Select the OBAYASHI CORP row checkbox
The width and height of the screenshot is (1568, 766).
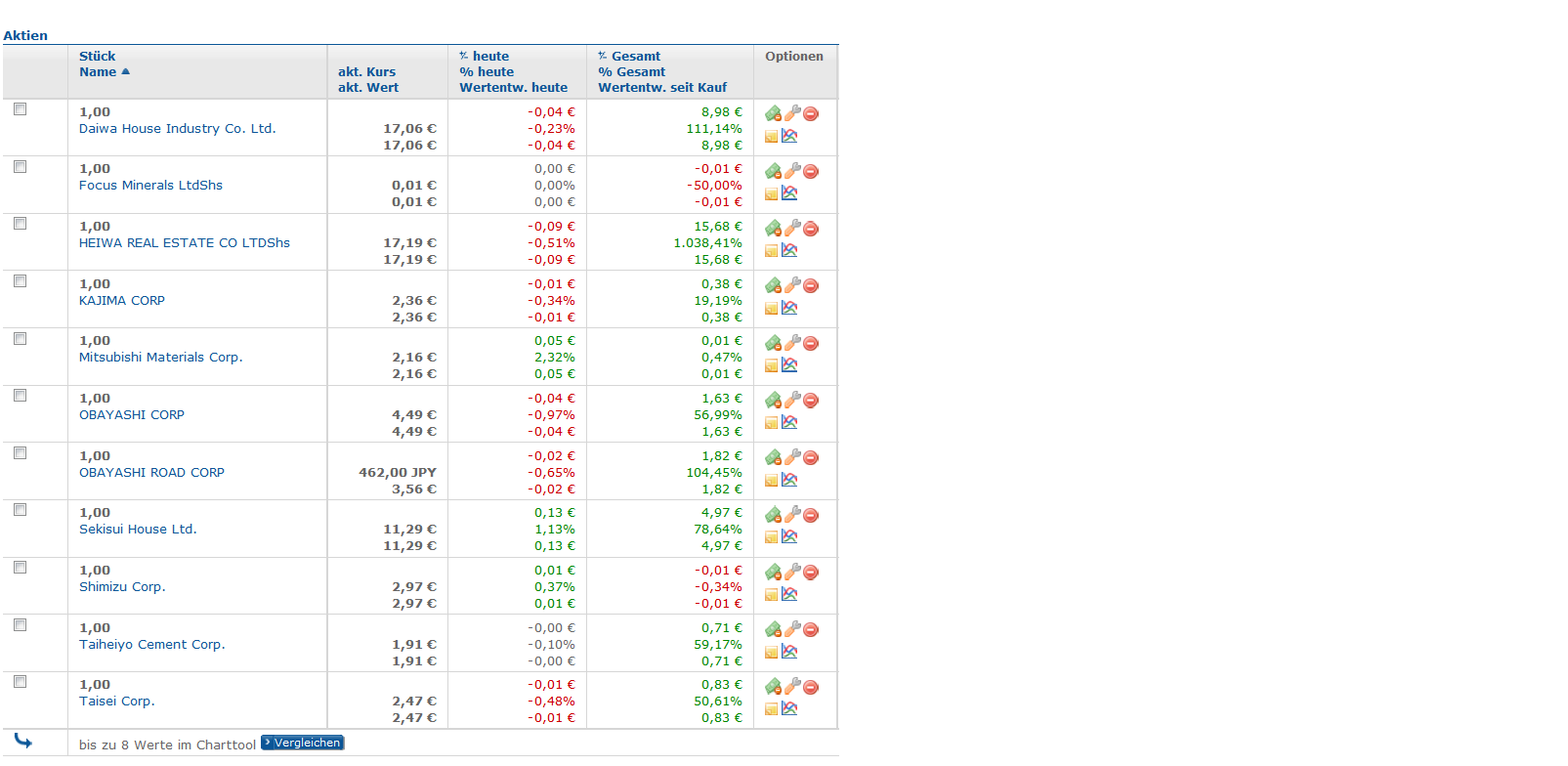pos(20,396)
